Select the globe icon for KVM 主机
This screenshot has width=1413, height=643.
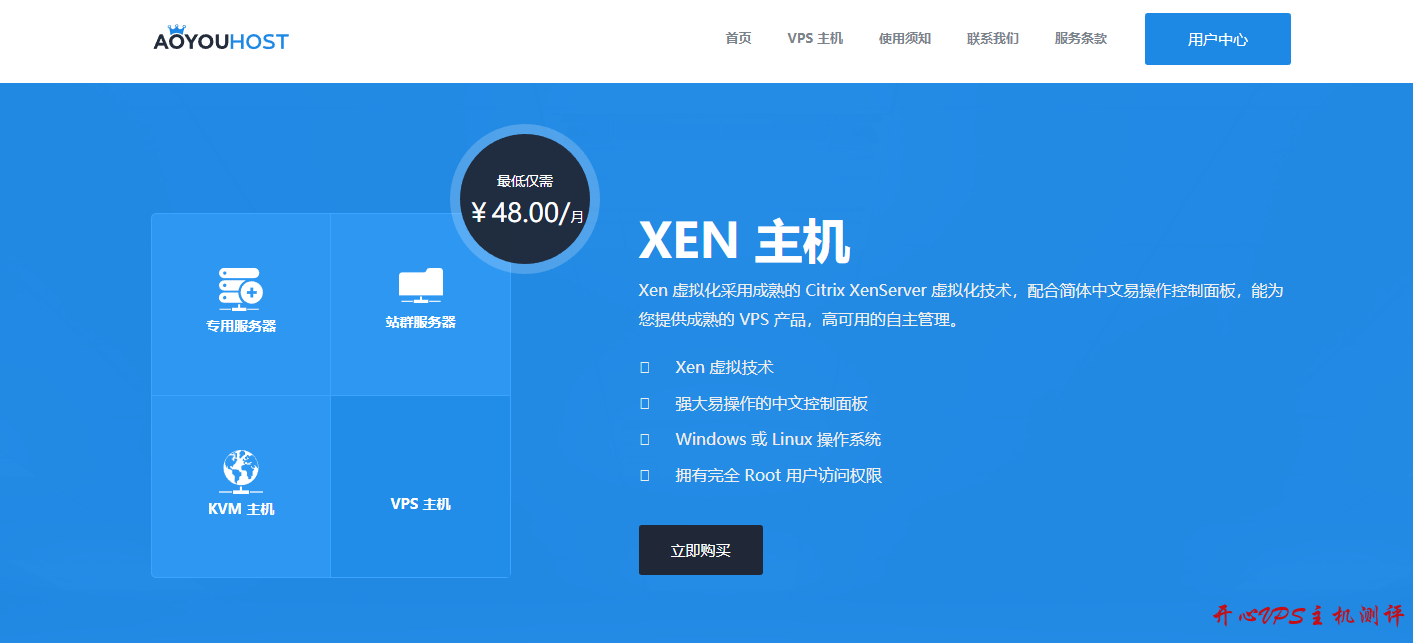[240, 470]
